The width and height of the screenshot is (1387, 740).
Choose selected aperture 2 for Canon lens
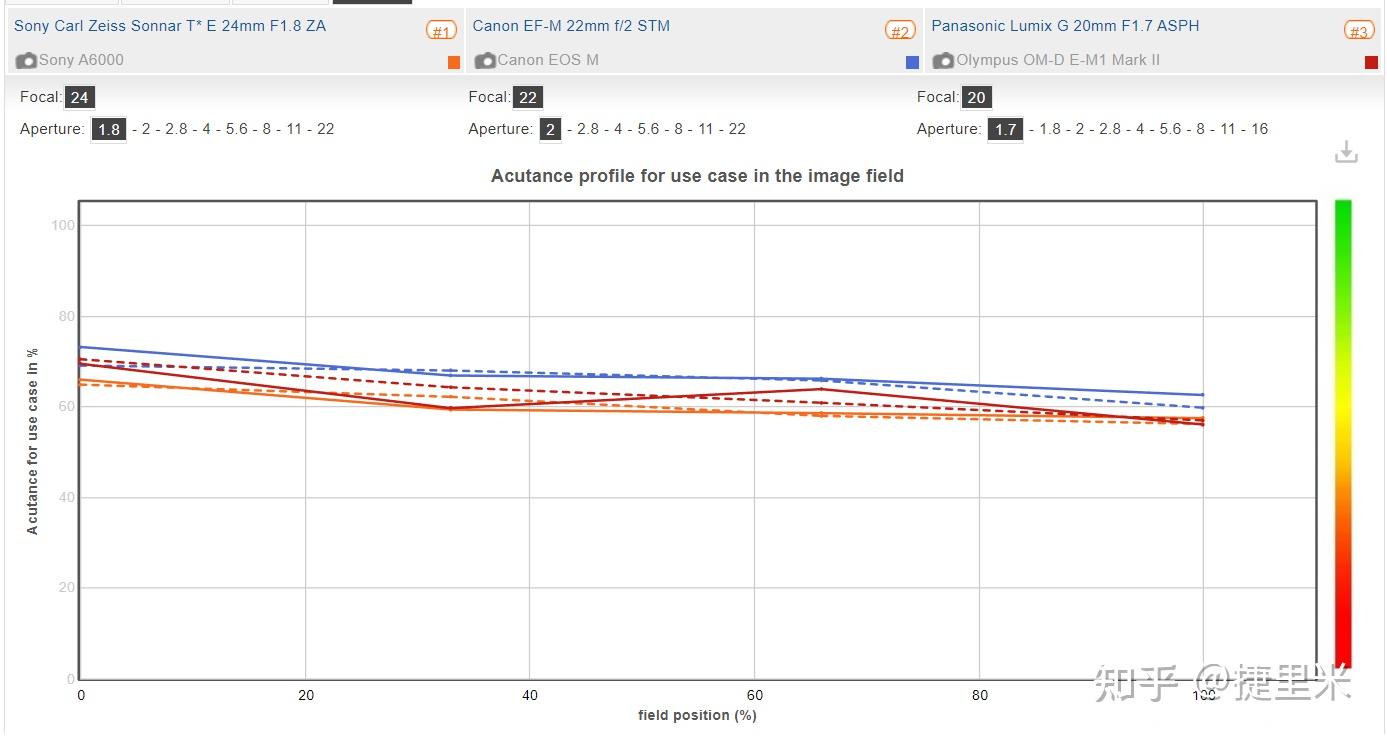(550, 130)
